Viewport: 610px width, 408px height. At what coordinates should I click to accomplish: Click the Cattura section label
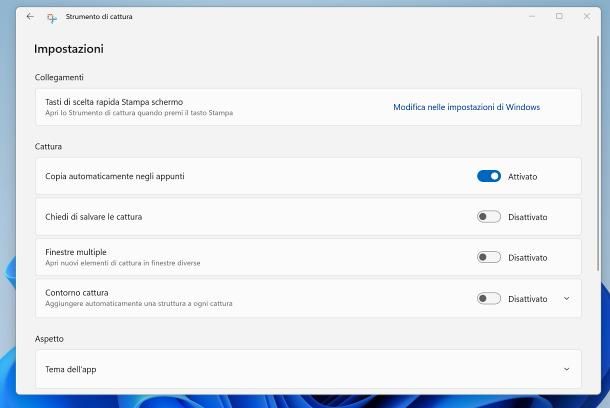point(48,146)
